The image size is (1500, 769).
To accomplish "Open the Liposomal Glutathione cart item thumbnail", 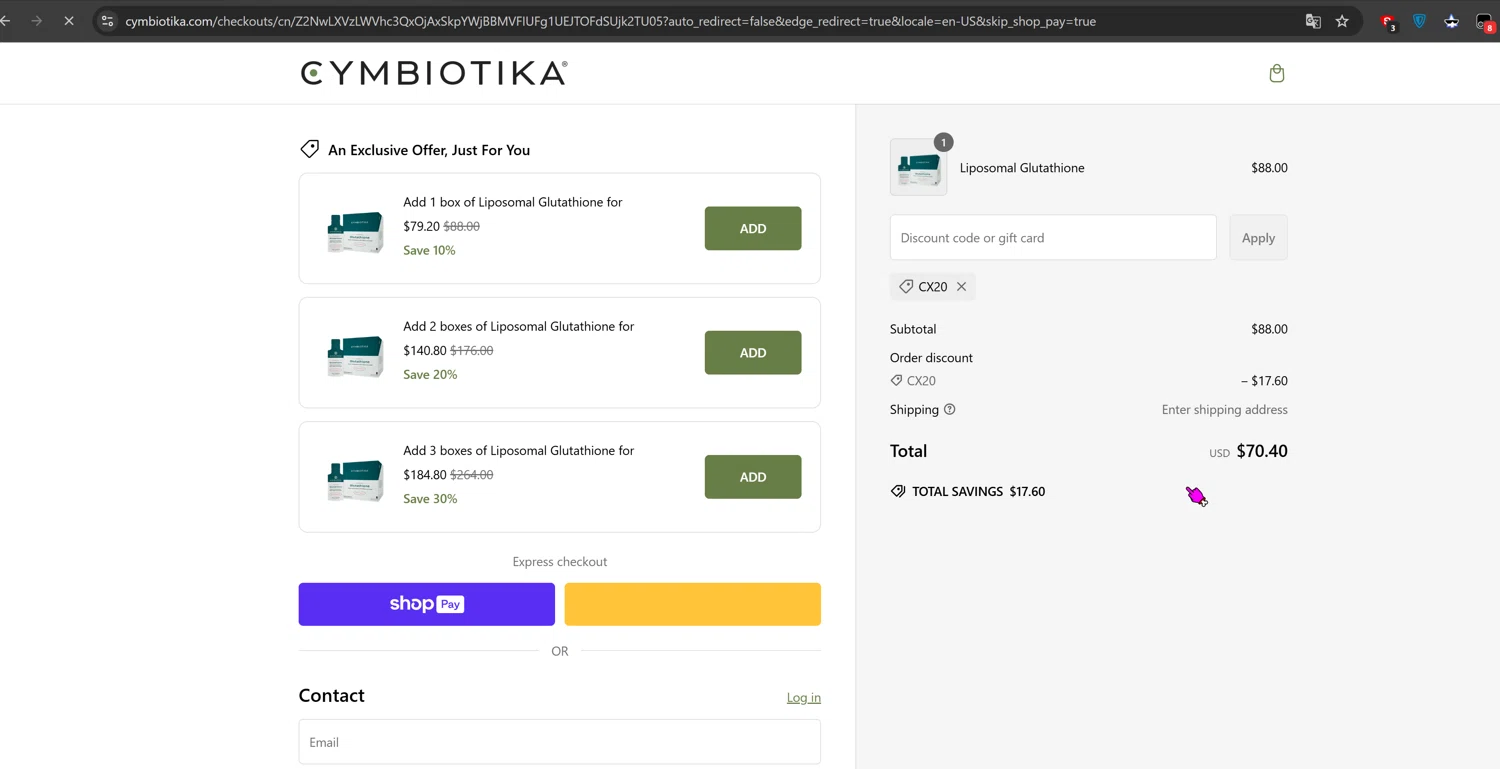I will (918, 168).
